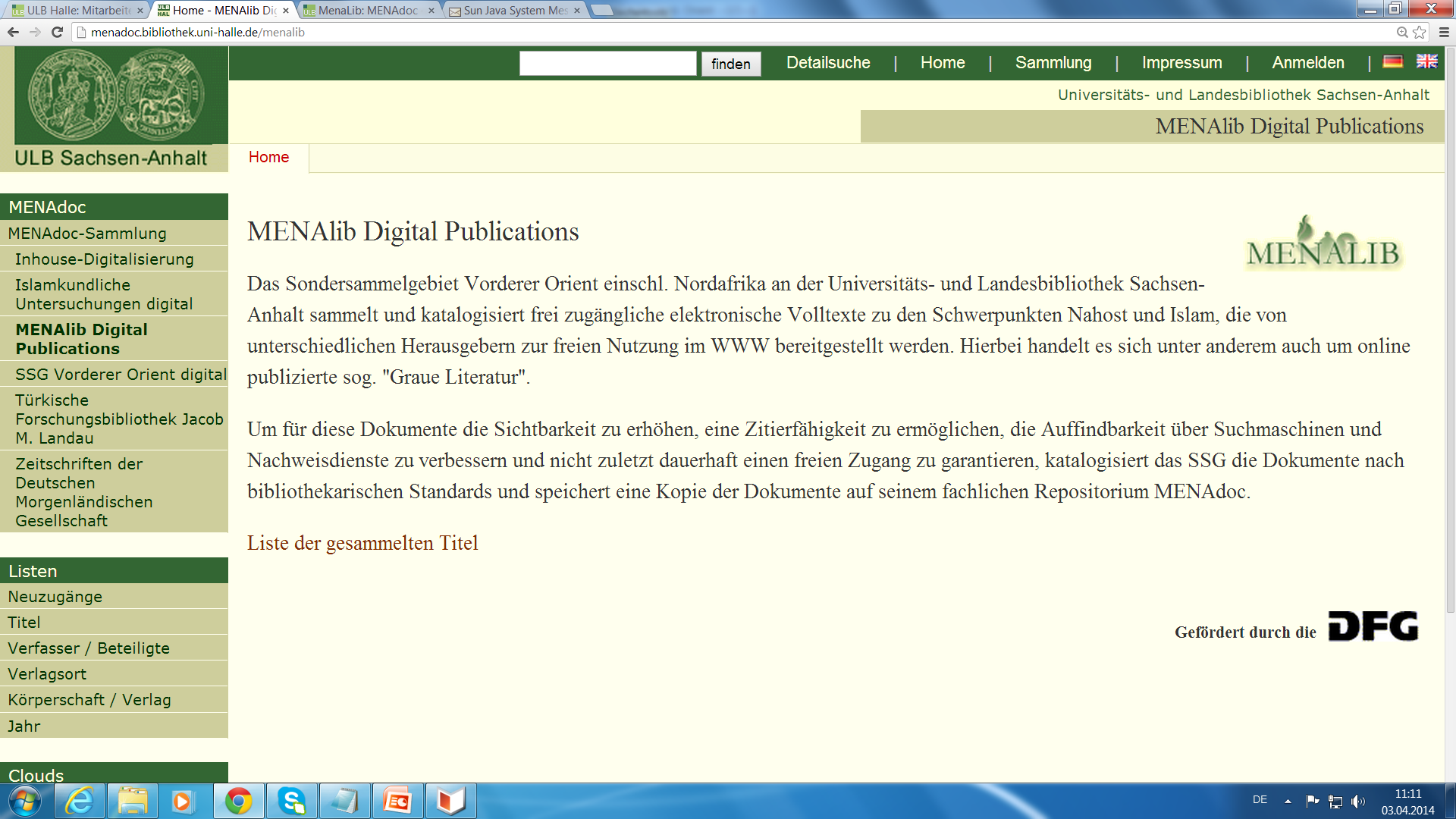Image resolution: width=1456 pixels, height=819 pixels.
Task: Show hidden tray icons arrow
Action: [1288, 801]
